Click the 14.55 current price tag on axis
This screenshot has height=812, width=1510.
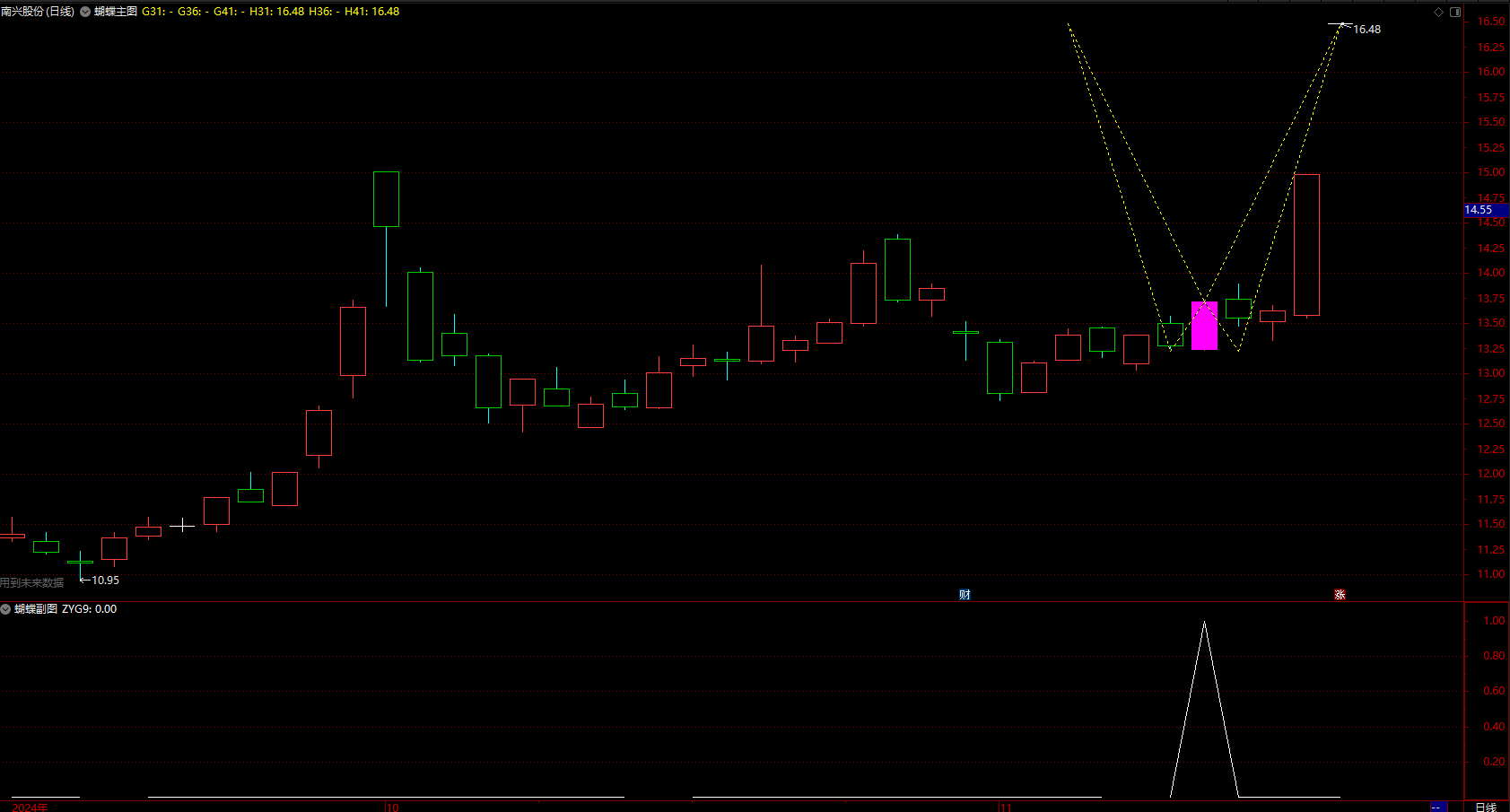click(1486, 210)
